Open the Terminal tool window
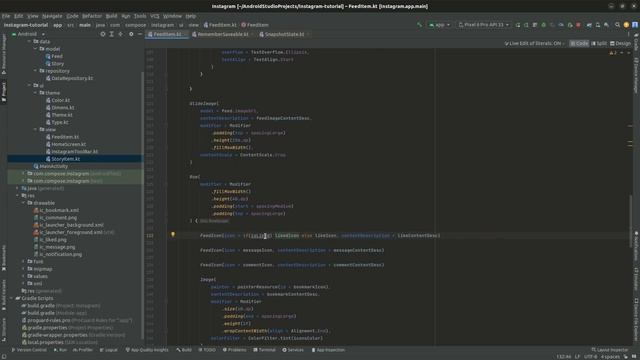This screenshot has height=360, width=640. pyautogui.click(x=264, y=350)
